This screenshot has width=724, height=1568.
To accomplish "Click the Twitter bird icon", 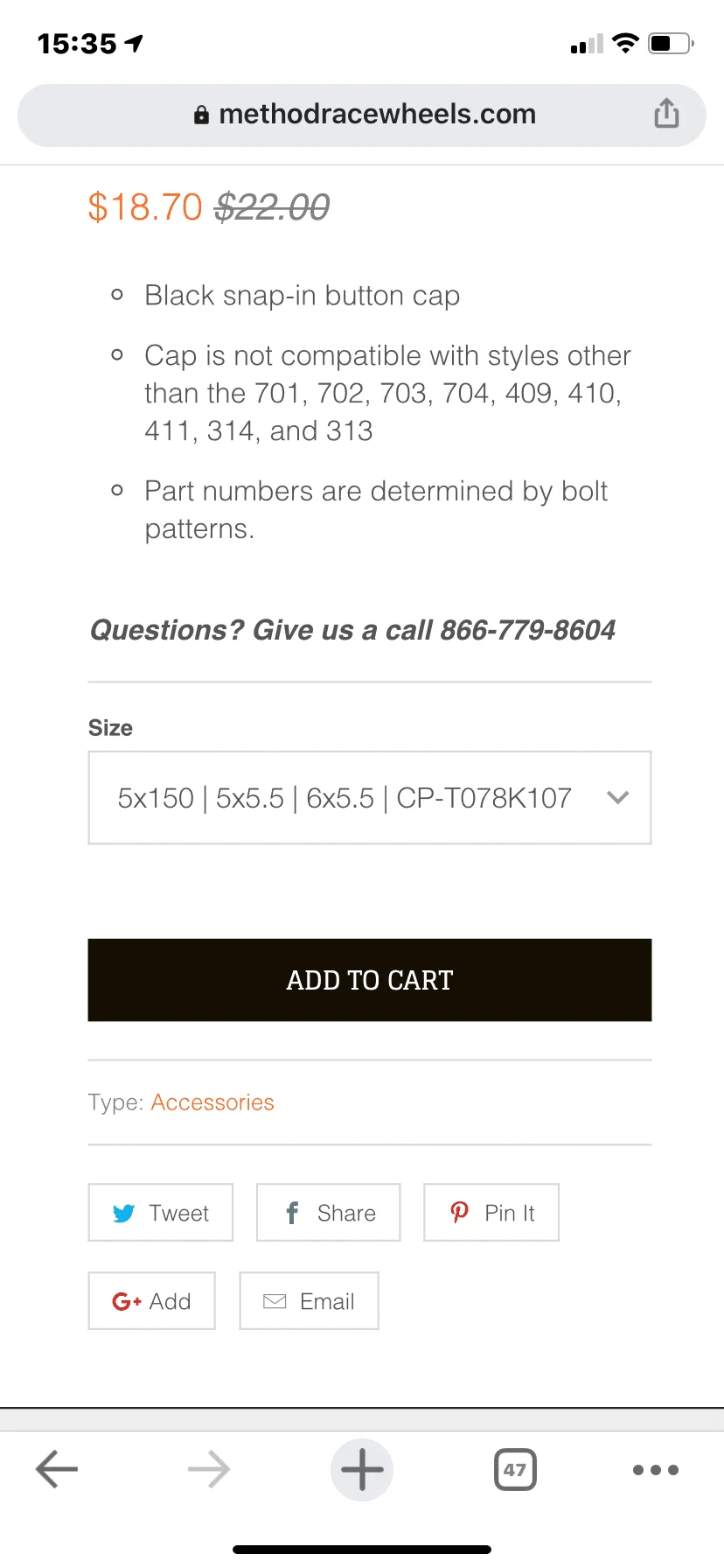I will pyautogui.click(x=124, y=1214).
